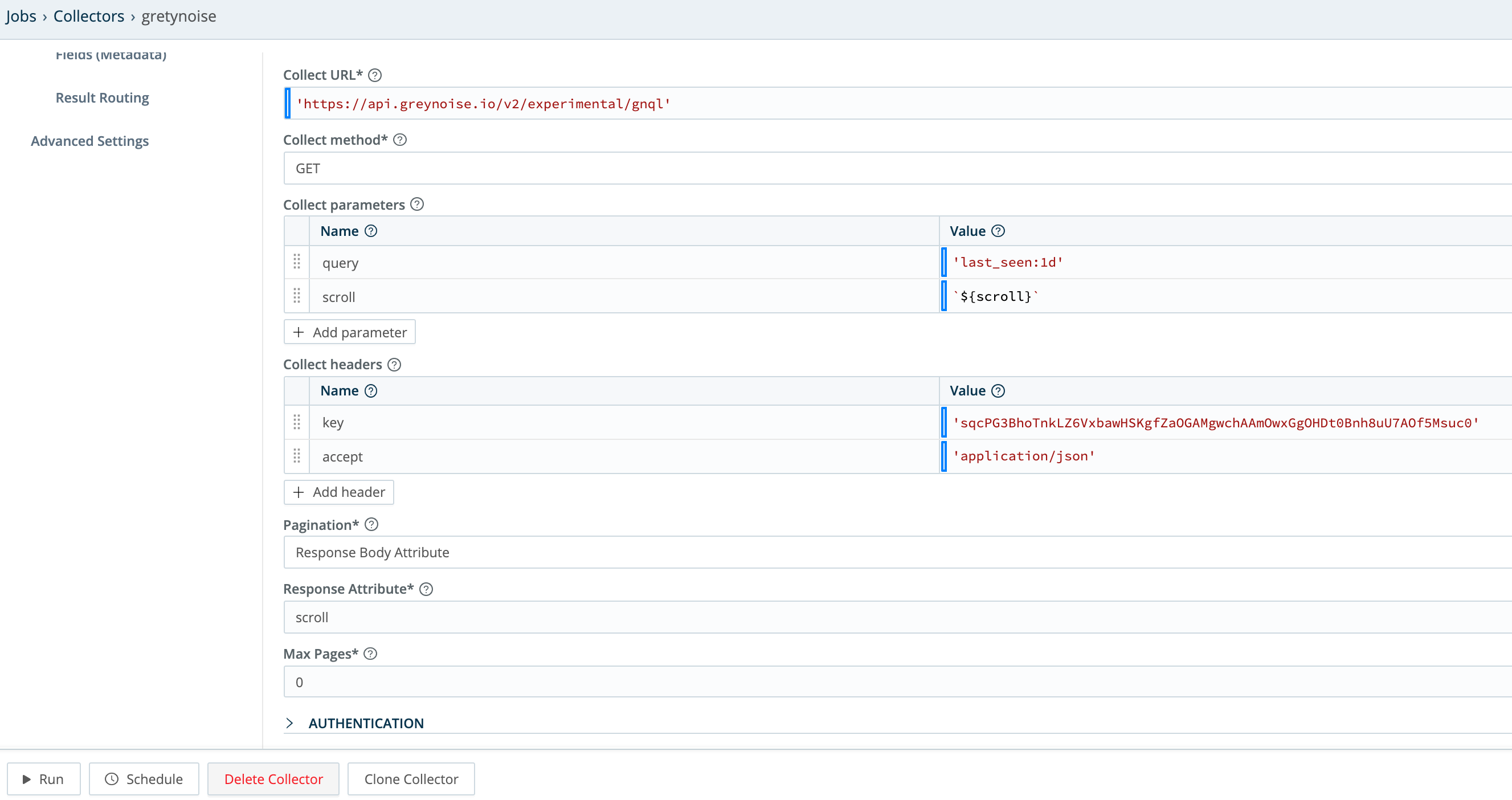Click the Collectors breadcrumb link

89,16
